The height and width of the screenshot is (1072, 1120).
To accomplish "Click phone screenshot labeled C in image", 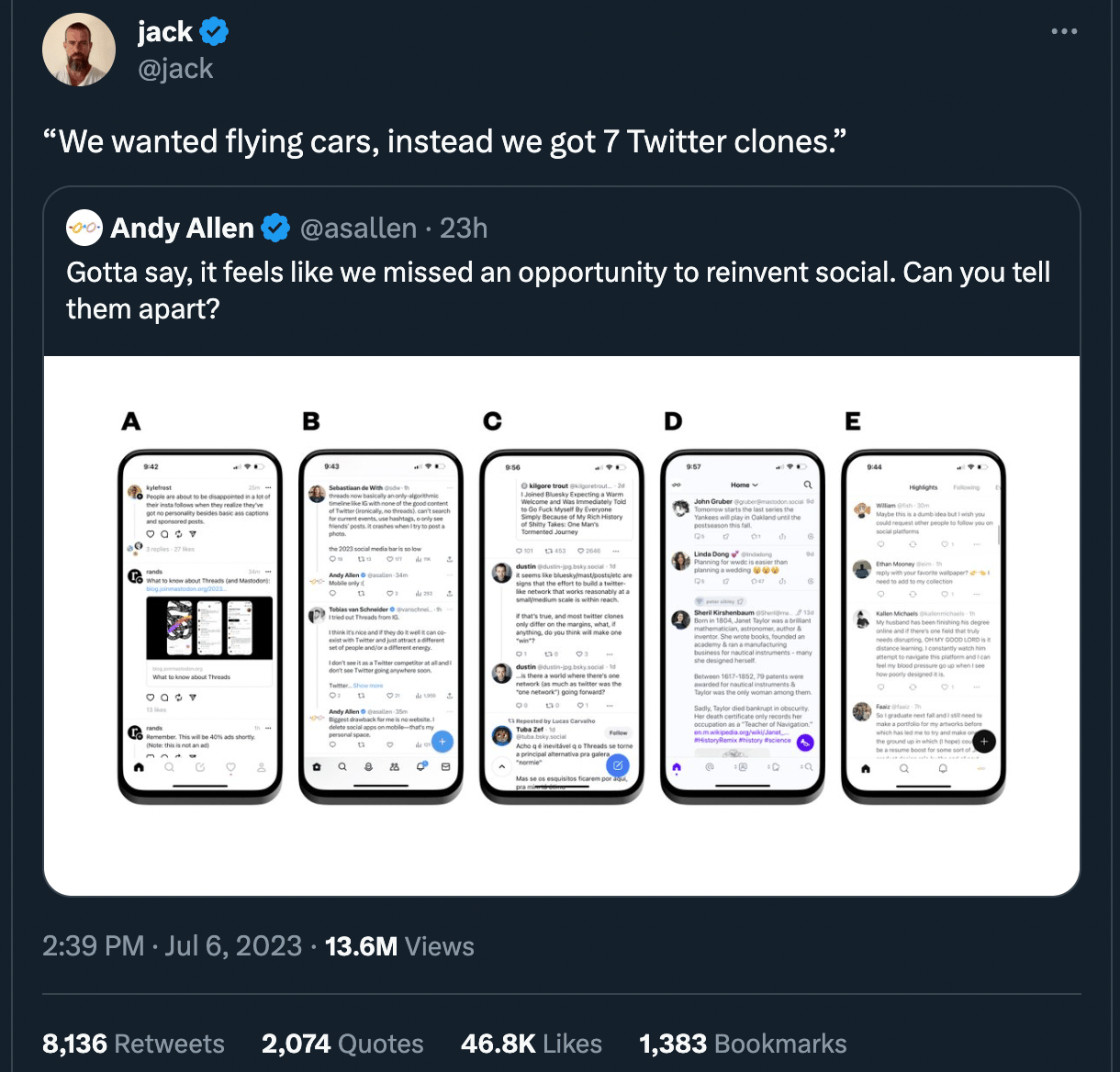I will click(562, 626).
